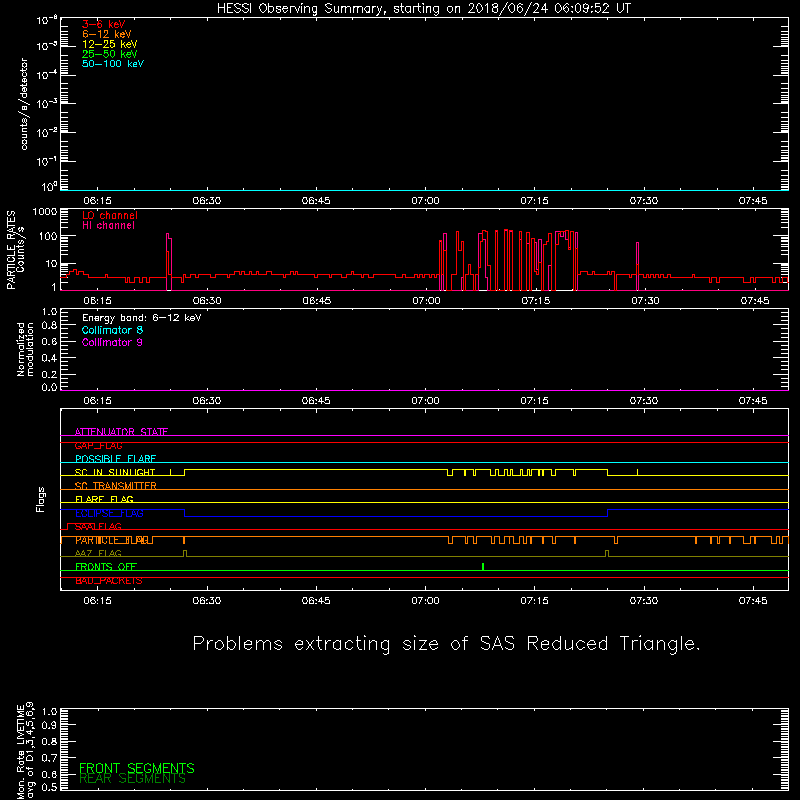The height and width of the screenshot is (800, 800).
Task: Click the green FRONTS_OFF spike marker
Action: coord(483,567)
